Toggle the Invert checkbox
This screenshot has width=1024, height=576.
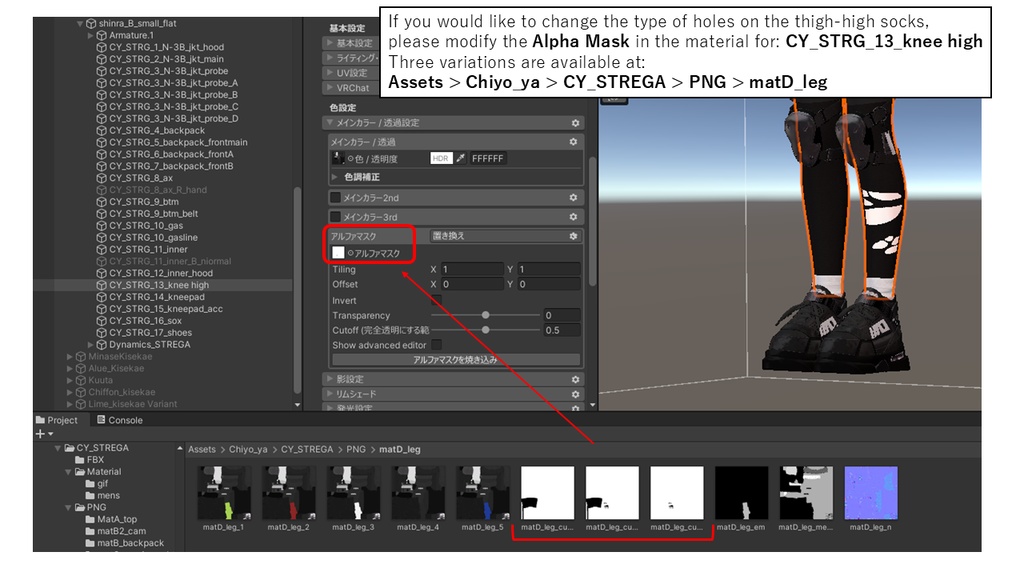[436, 300]
